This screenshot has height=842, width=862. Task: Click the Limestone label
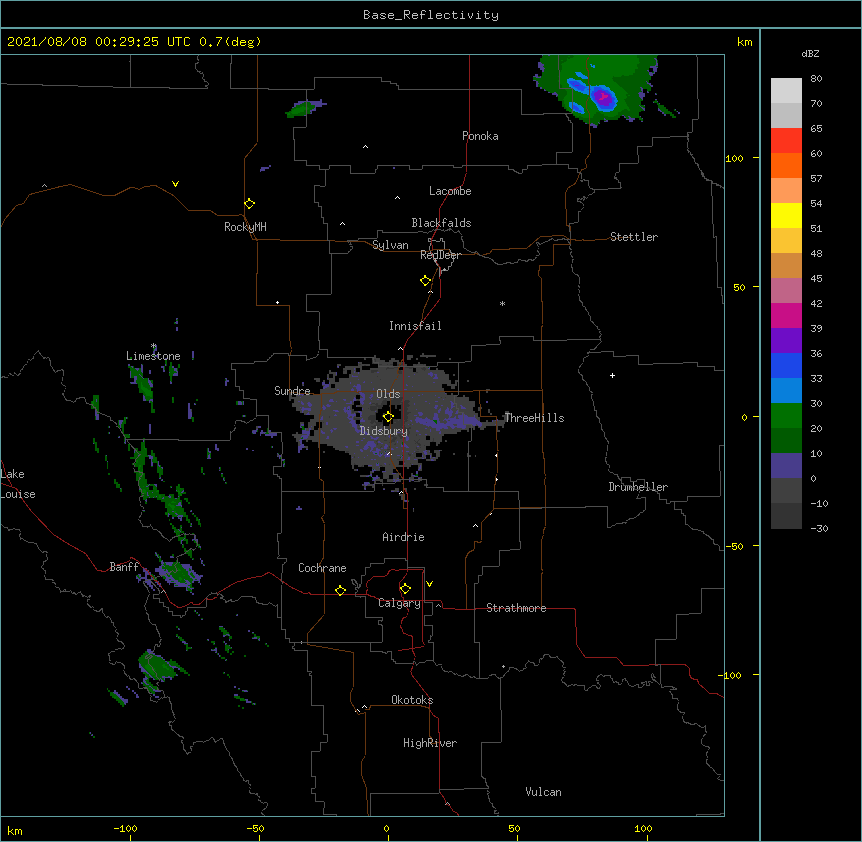[x=153, y=356]
